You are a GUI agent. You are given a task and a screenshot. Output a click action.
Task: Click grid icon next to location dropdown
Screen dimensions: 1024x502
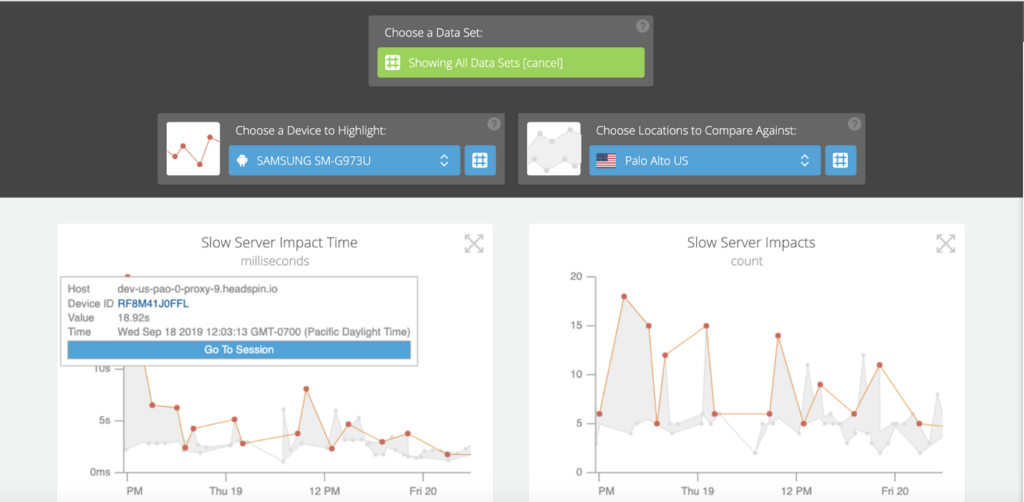click(840, 161)
